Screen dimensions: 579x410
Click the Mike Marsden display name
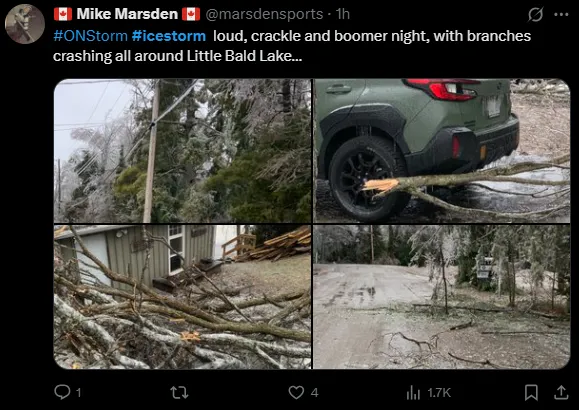(x=127, y=14)
